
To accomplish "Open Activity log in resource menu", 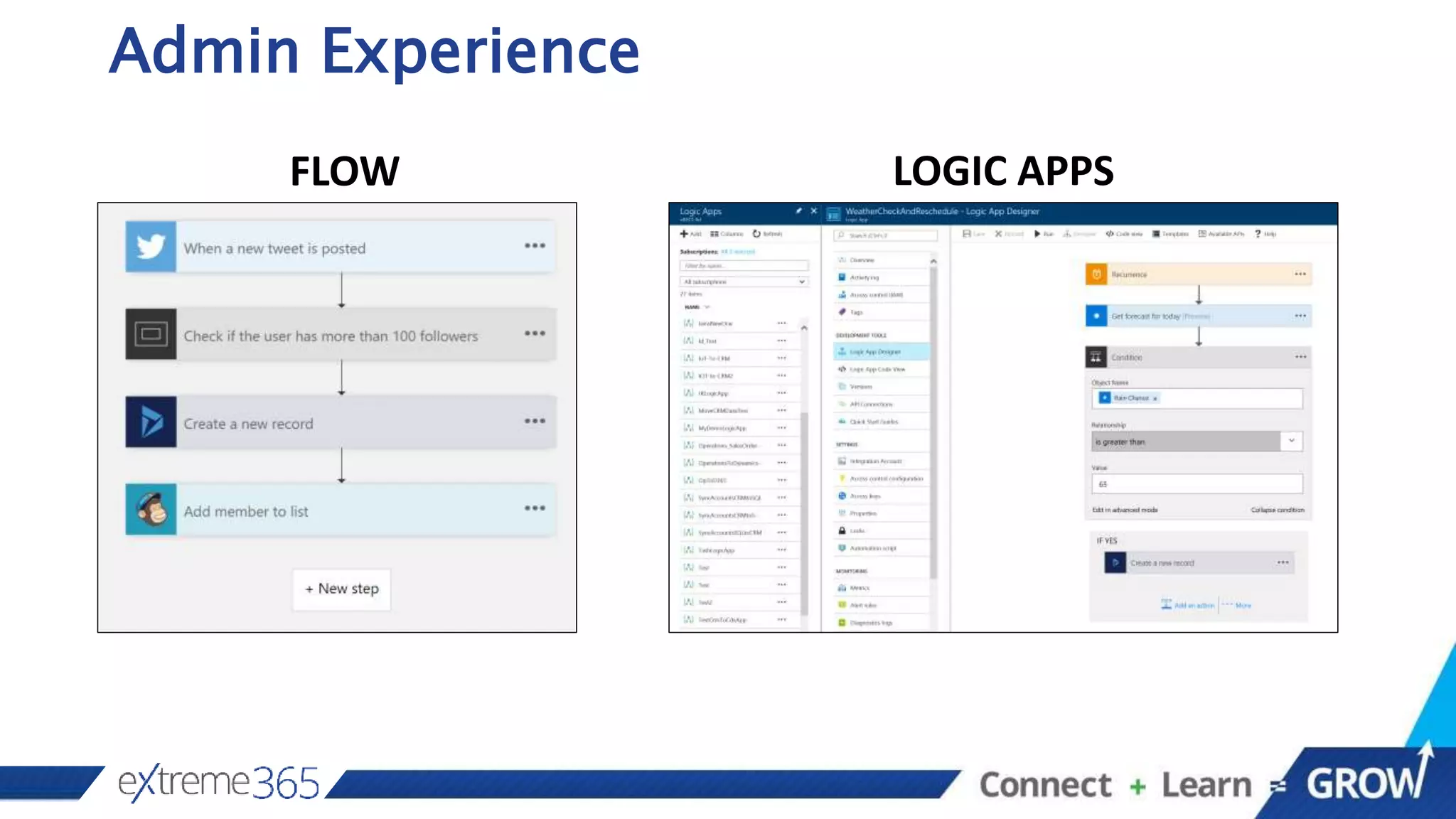I will point(882,277).
